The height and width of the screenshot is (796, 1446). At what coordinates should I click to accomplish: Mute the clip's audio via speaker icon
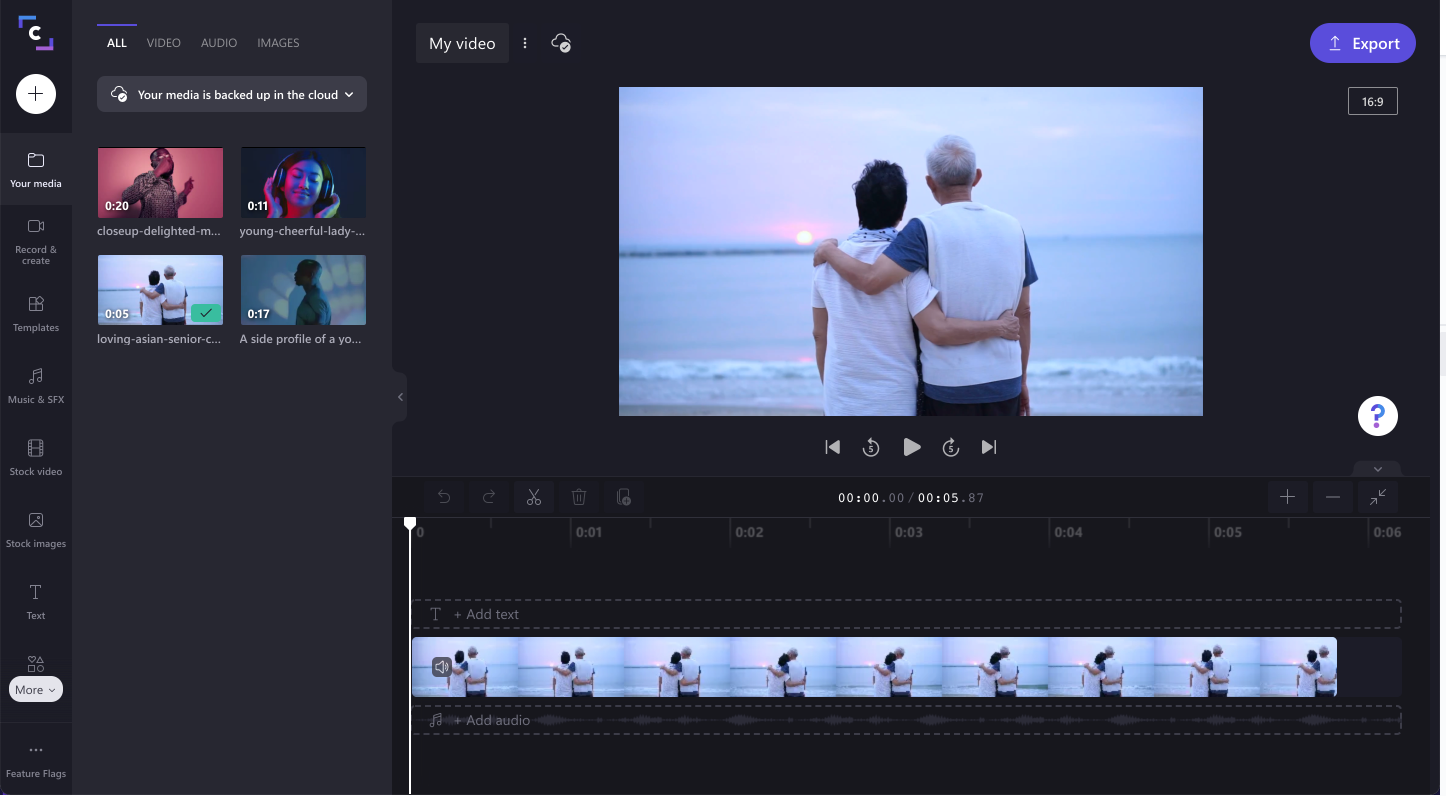click(x=441, y=666)
